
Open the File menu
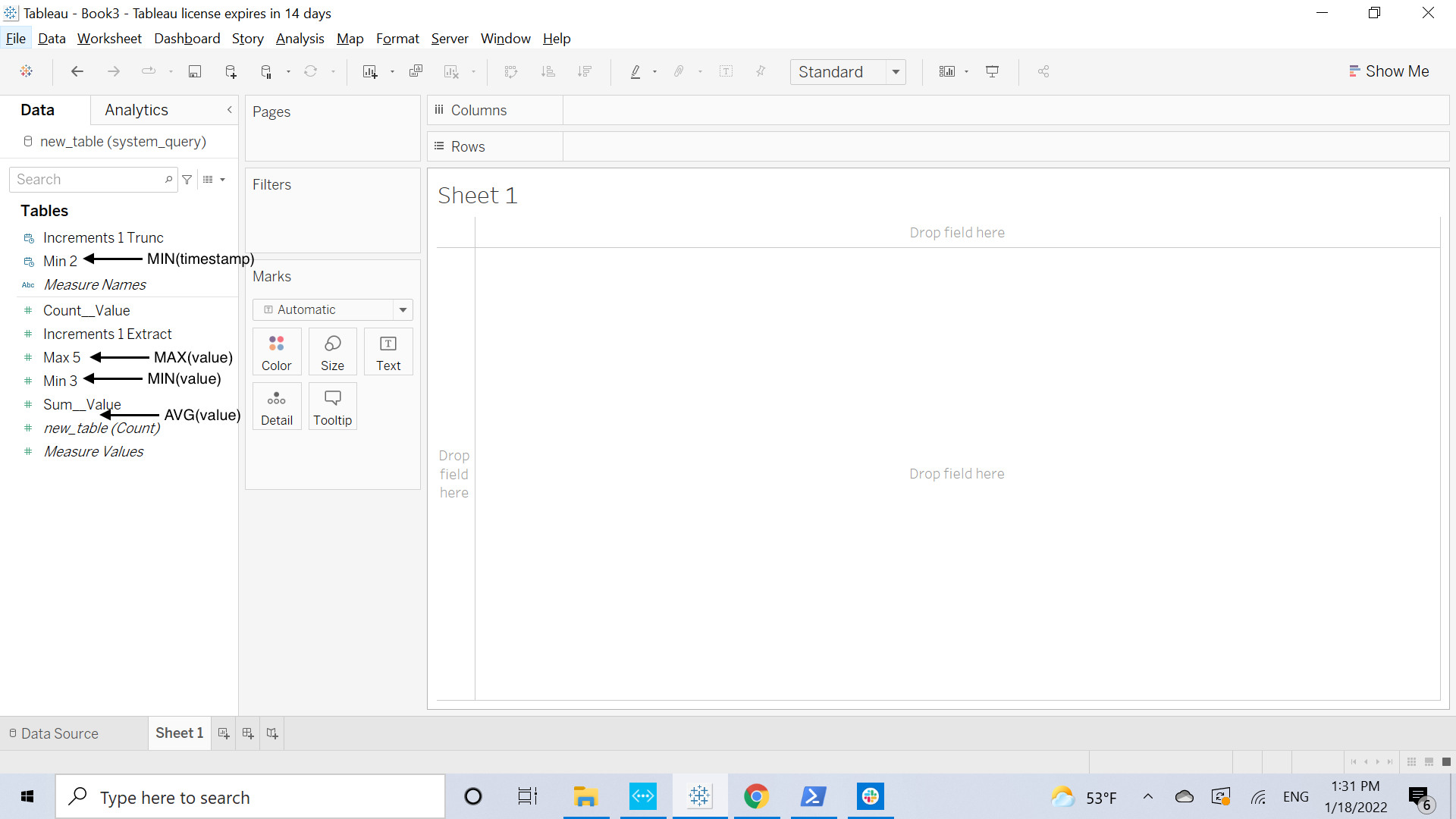point(16,39)
